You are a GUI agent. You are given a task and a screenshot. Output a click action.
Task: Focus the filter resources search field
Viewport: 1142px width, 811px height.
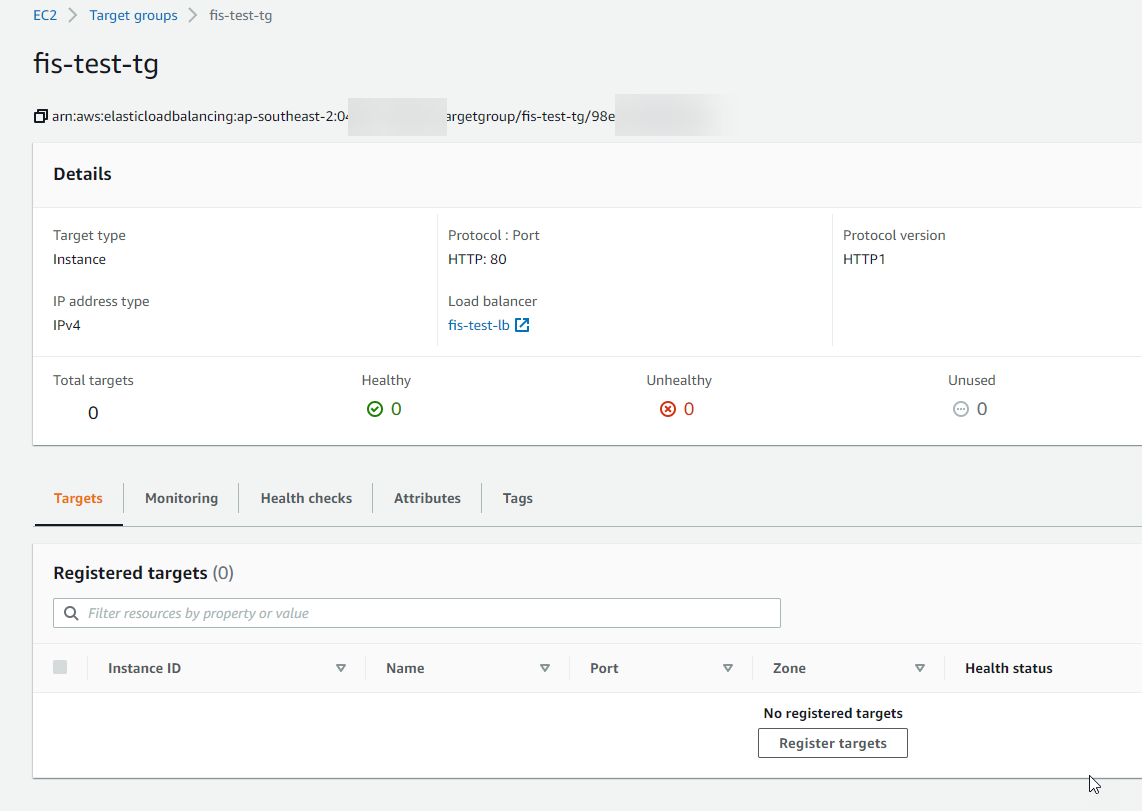pyautogui.click(x=430, y=613)
